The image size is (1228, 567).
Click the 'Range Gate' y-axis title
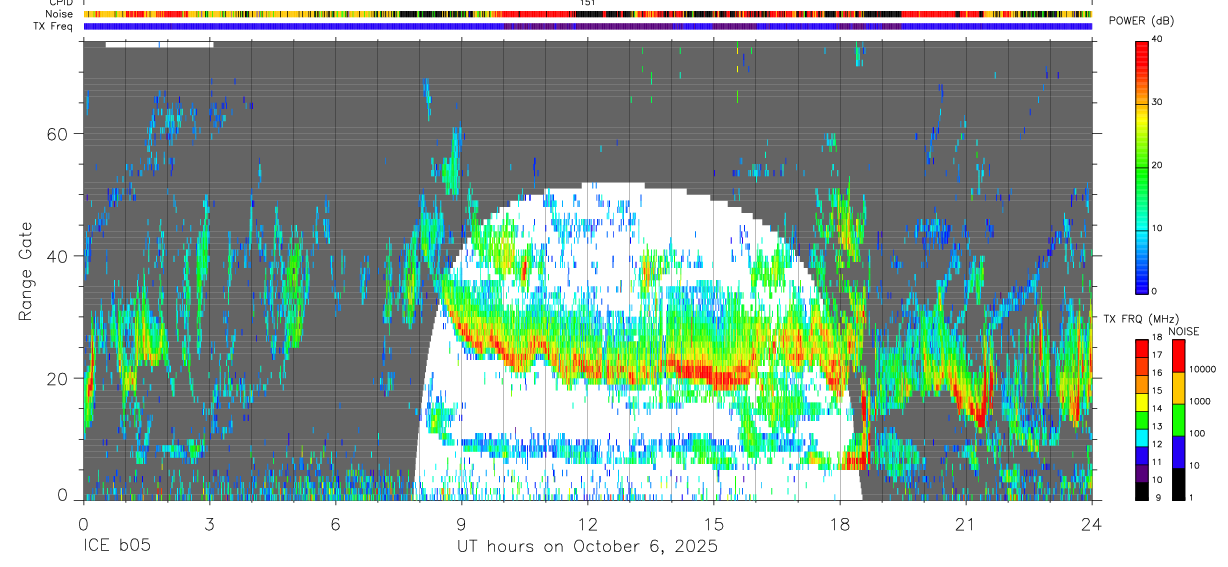[27, 272]
